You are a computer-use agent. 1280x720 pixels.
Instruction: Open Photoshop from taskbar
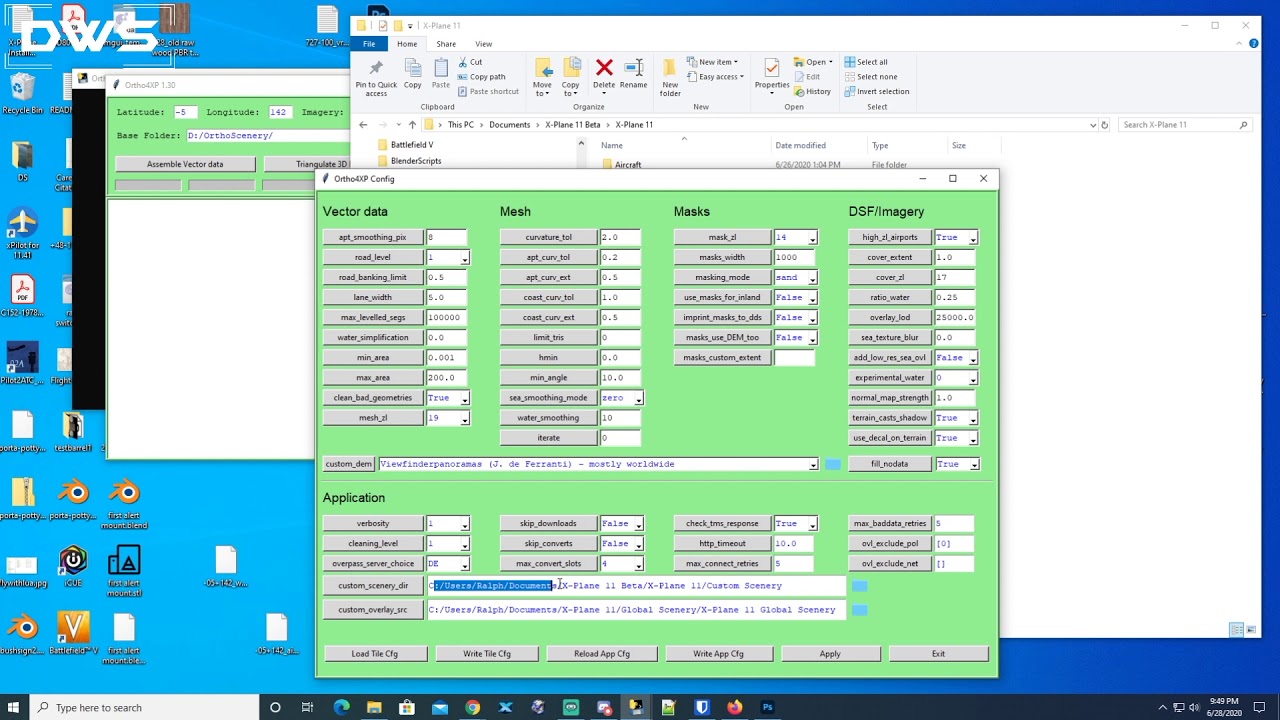[x=767, y=708]
